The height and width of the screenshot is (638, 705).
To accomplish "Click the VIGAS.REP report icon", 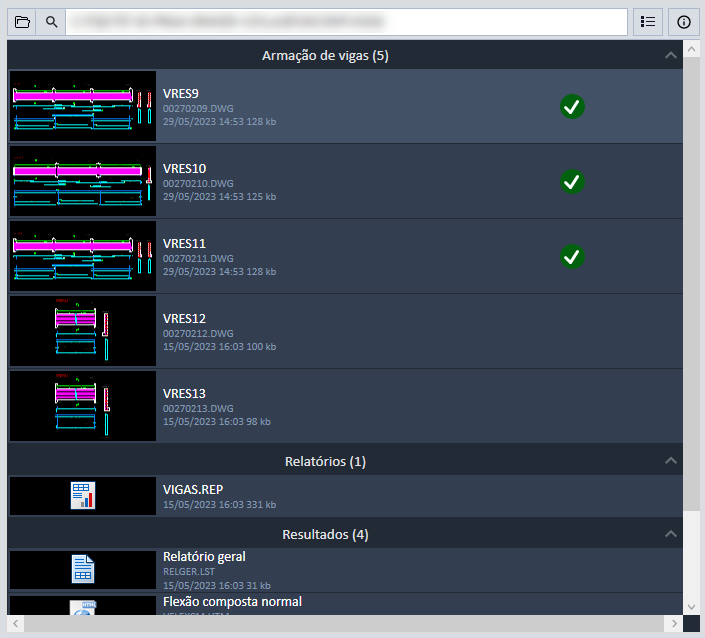I will point(83,496).
